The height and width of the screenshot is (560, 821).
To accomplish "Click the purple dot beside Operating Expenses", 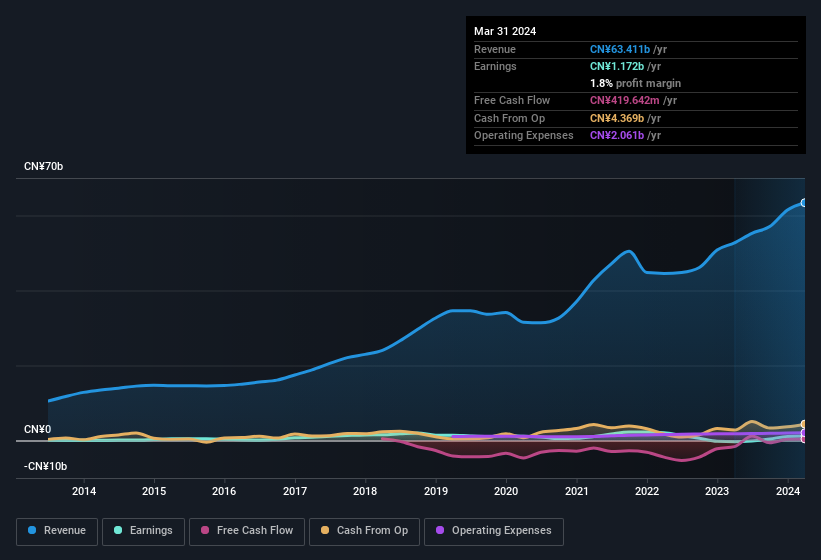I will [440, 531].
